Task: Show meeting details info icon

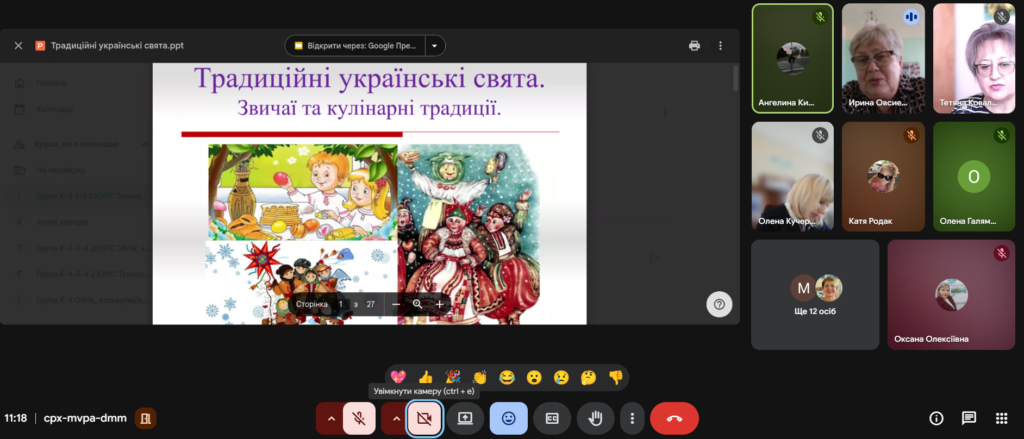Action: (x=936, y=418)
